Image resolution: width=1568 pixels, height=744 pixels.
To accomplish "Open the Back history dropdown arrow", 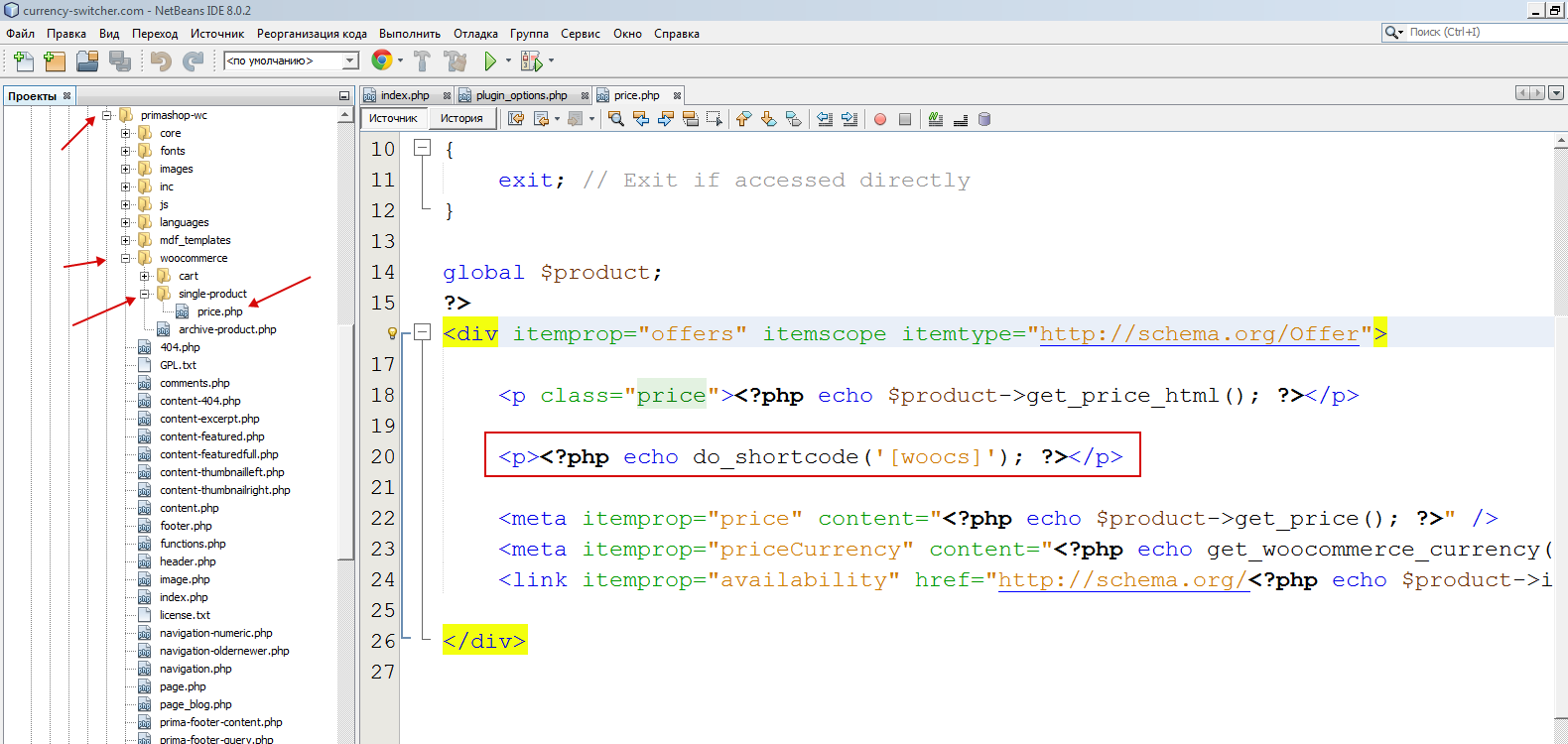I will pos(557,119).
